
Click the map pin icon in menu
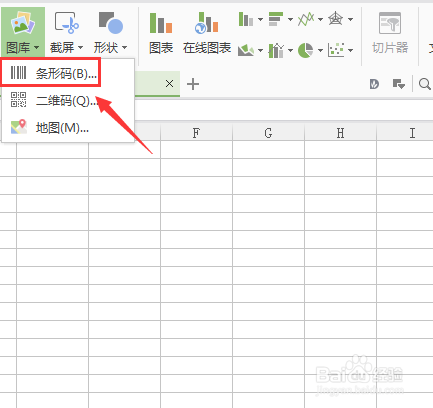(x=19, y=127)
